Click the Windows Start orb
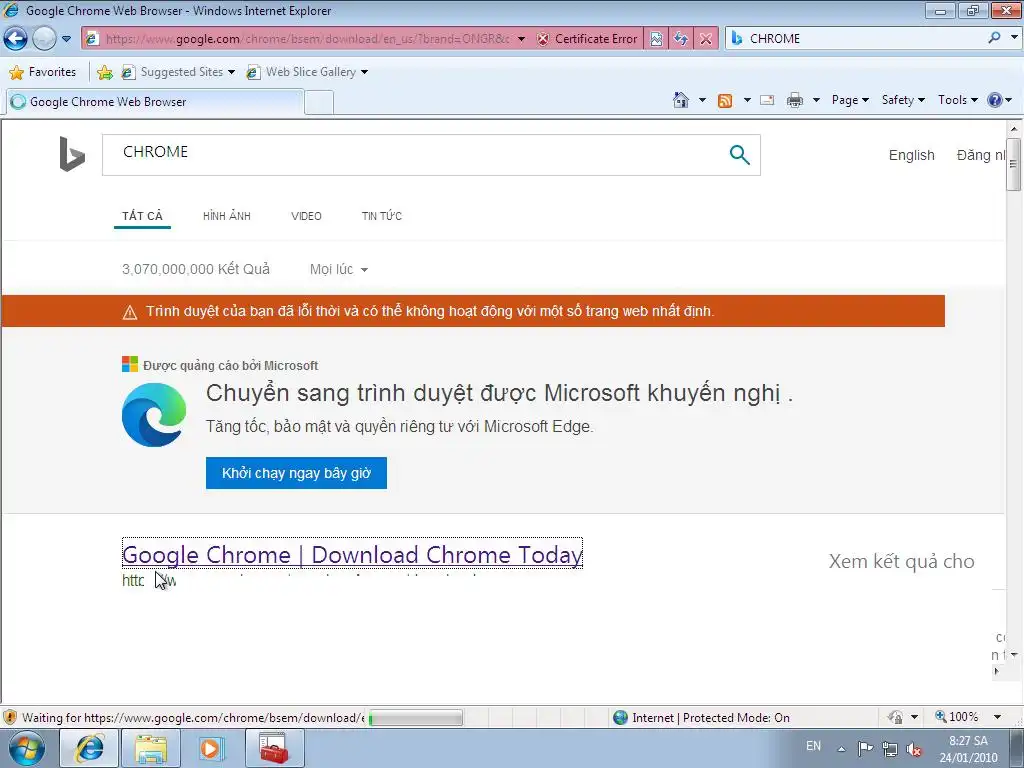This screenshot has width=1024, height=768. pos(26,748)
